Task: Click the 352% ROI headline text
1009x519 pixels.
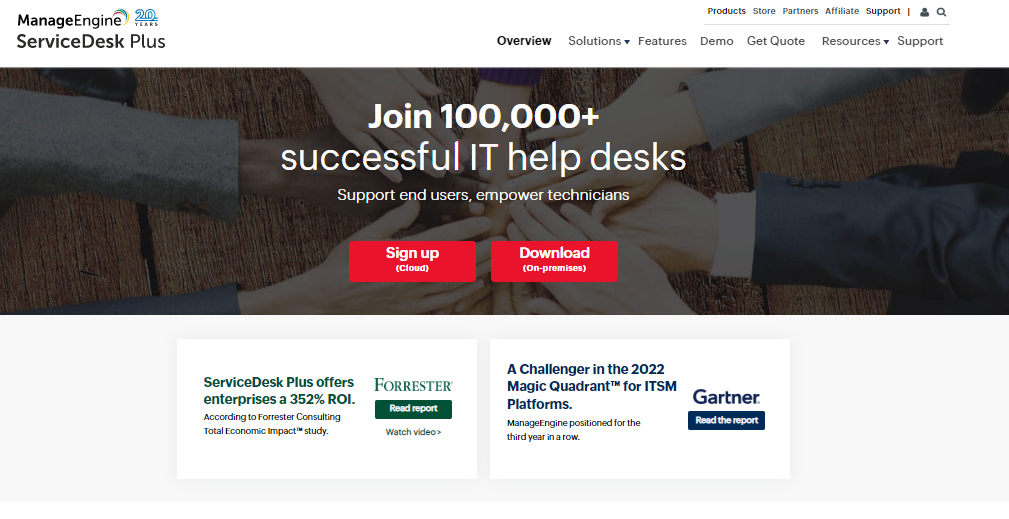Action: tap(279, 390)
